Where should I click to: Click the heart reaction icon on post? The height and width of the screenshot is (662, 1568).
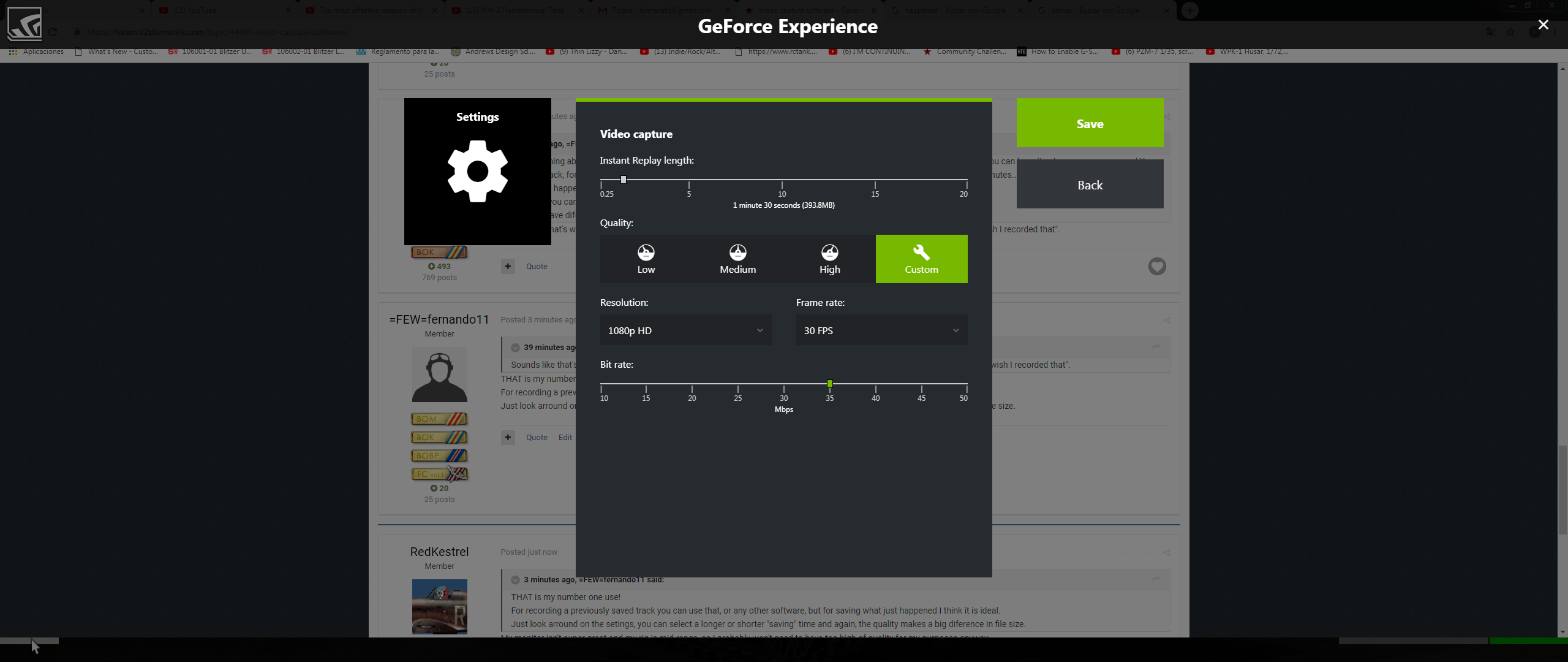coord(1156,266)
